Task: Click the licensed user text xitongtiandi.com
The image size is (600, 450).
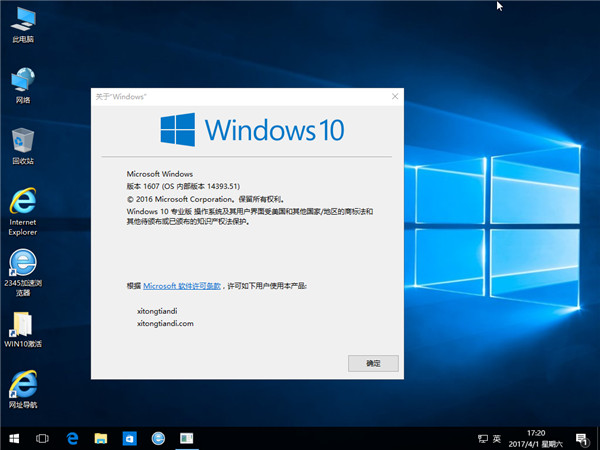Action: tap(165, 323)
